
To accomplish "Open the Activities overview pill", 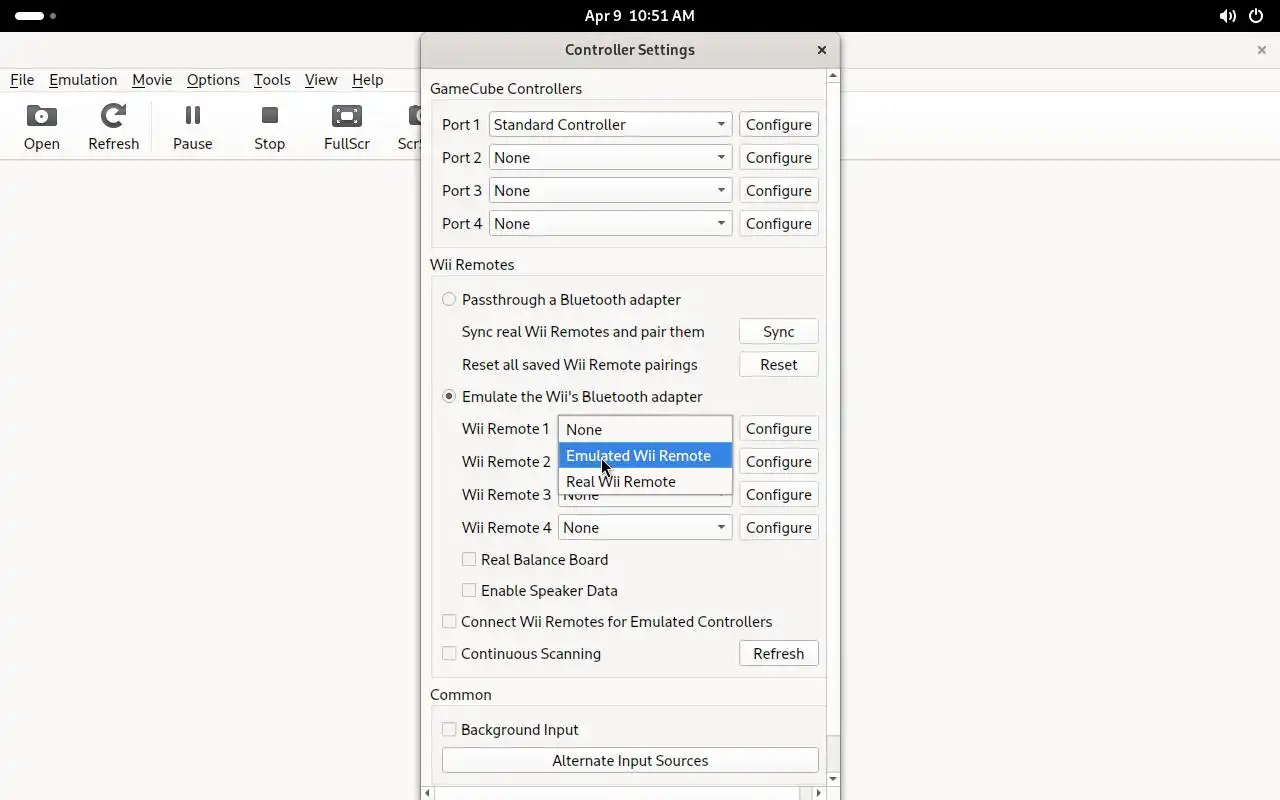I will [x=36, y=16].
